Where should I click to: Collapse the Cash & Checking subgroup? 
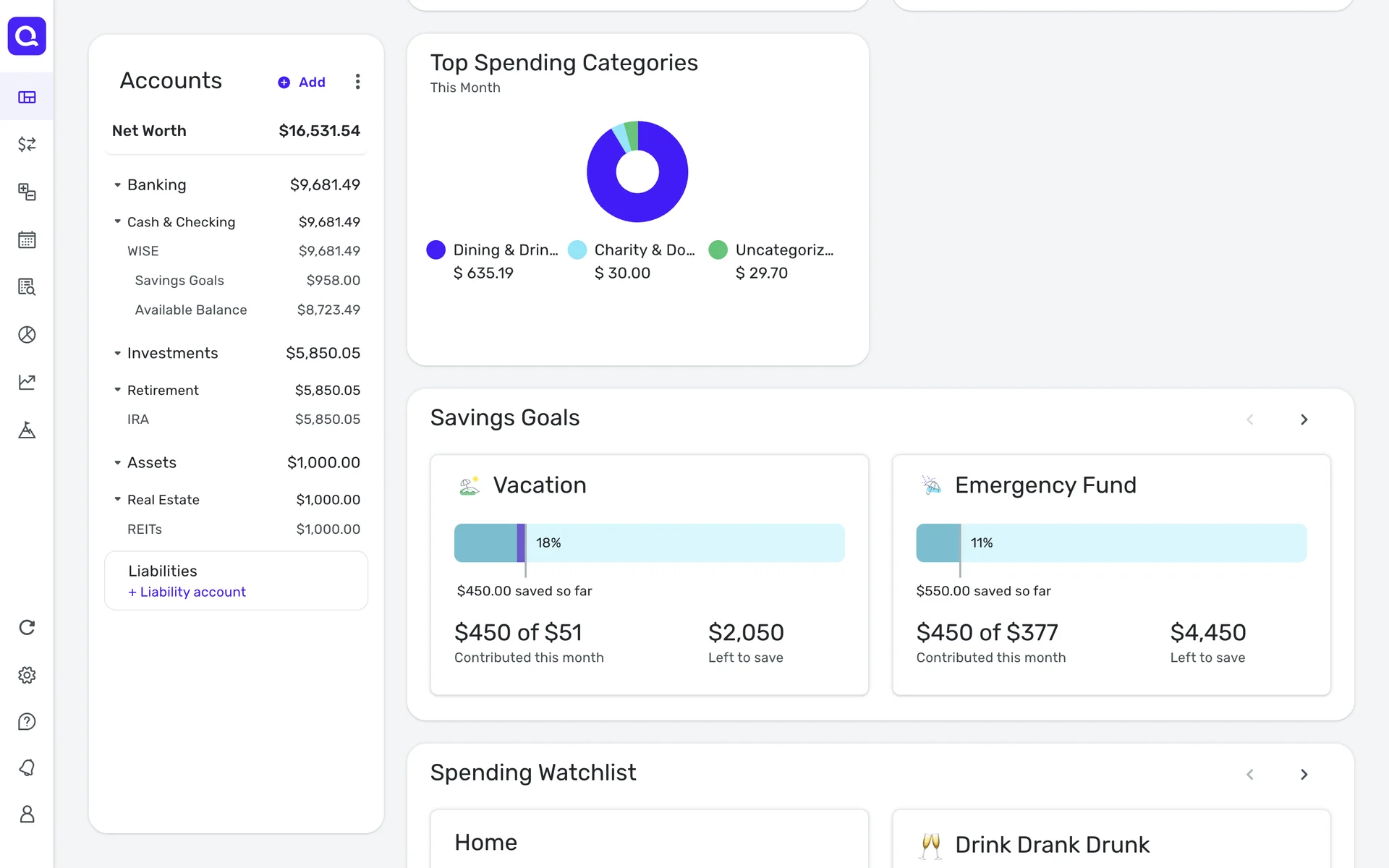click(x=117, y=222)
